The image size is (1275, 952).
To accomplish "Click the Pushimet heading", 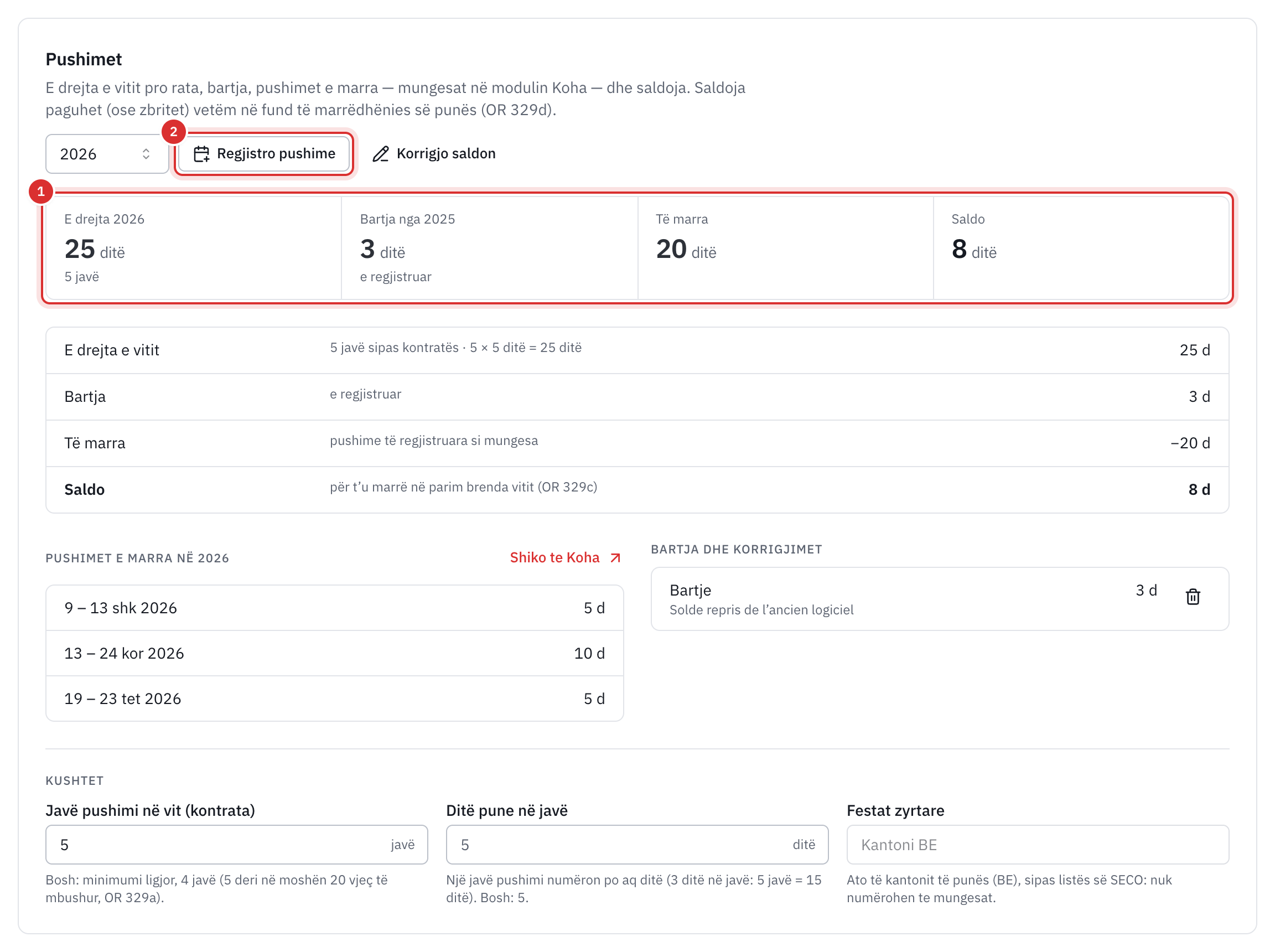I will point(84,59).
